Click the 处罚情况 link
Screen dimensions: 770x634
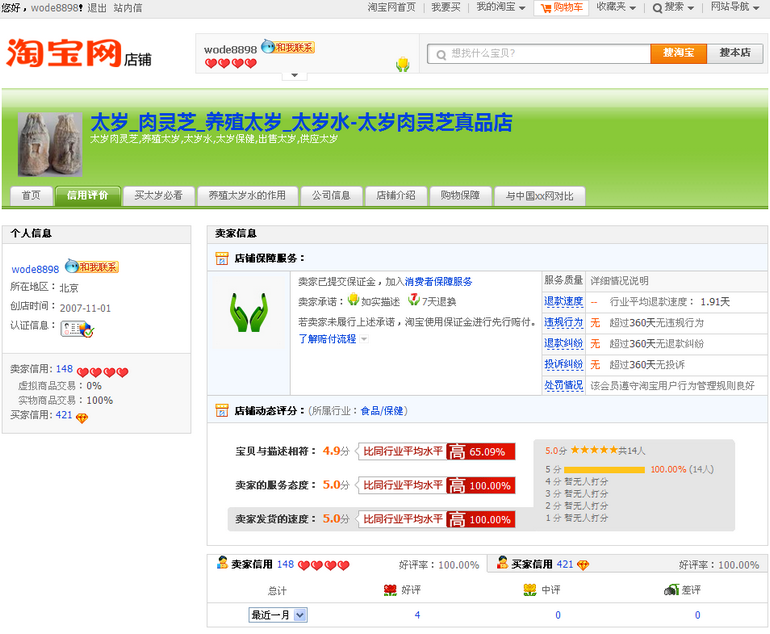click(x=563, y=386)
